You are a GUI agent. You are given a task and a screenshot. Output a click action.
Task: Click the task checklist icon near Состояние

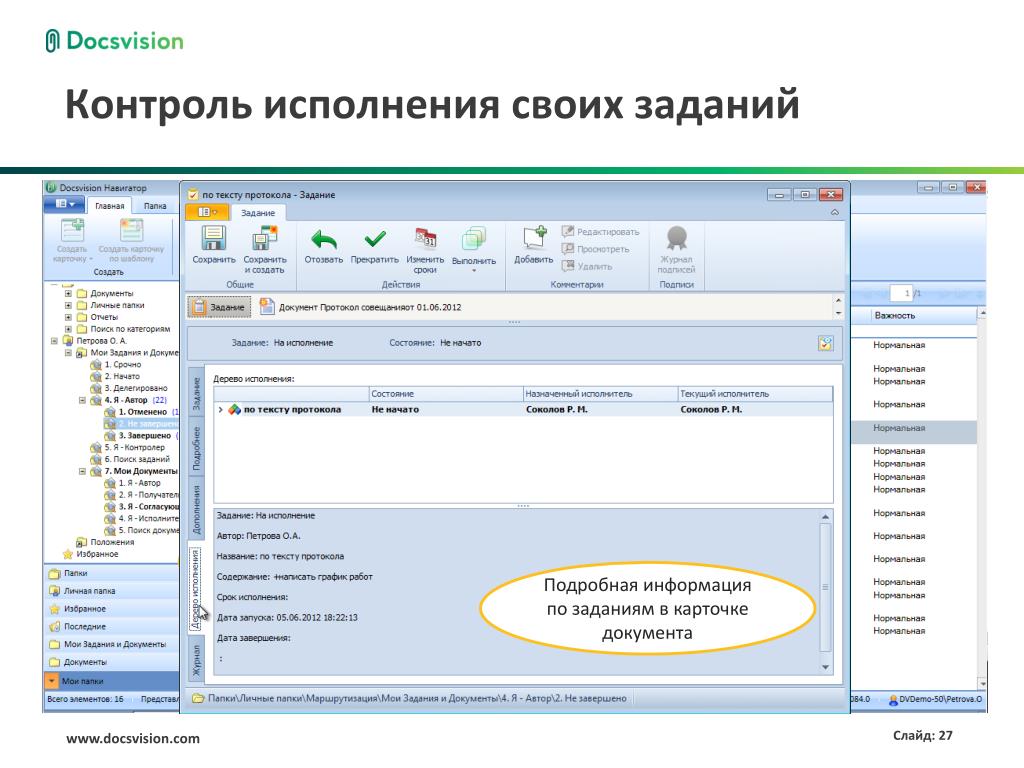click(825, 343)
